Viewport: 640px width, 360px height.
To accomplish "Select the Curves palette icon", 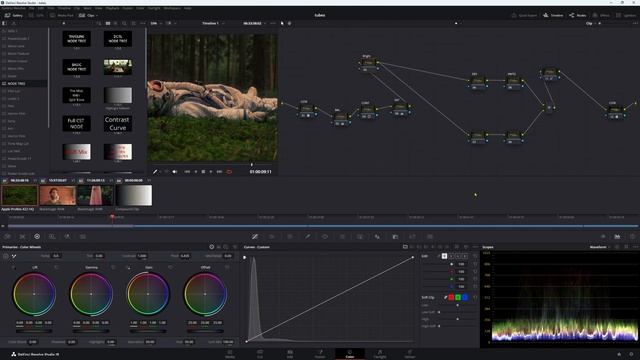I will click(x=255, y=236).
